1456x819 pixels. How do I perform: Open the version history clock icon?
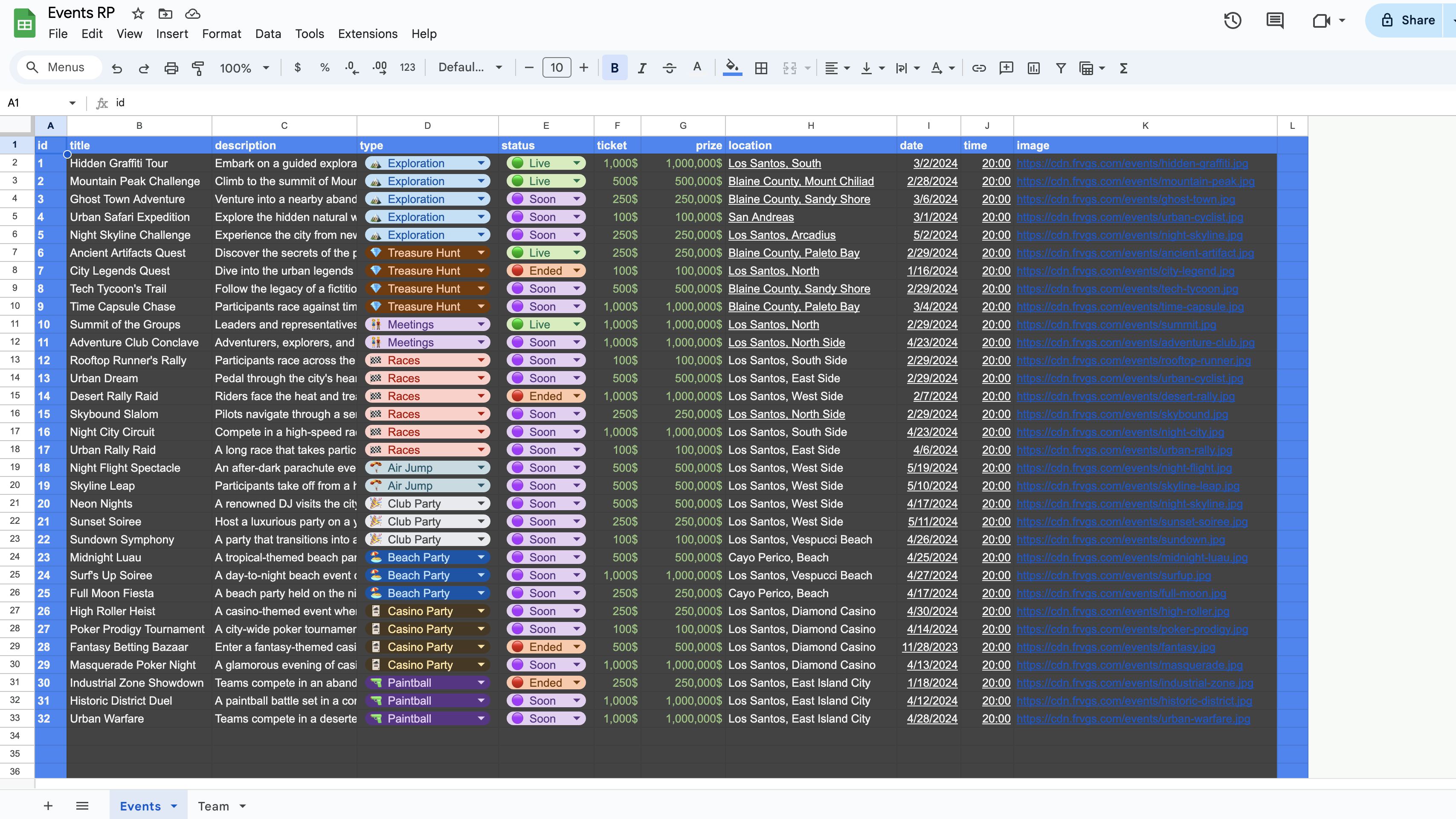(x=1232, y=21)
